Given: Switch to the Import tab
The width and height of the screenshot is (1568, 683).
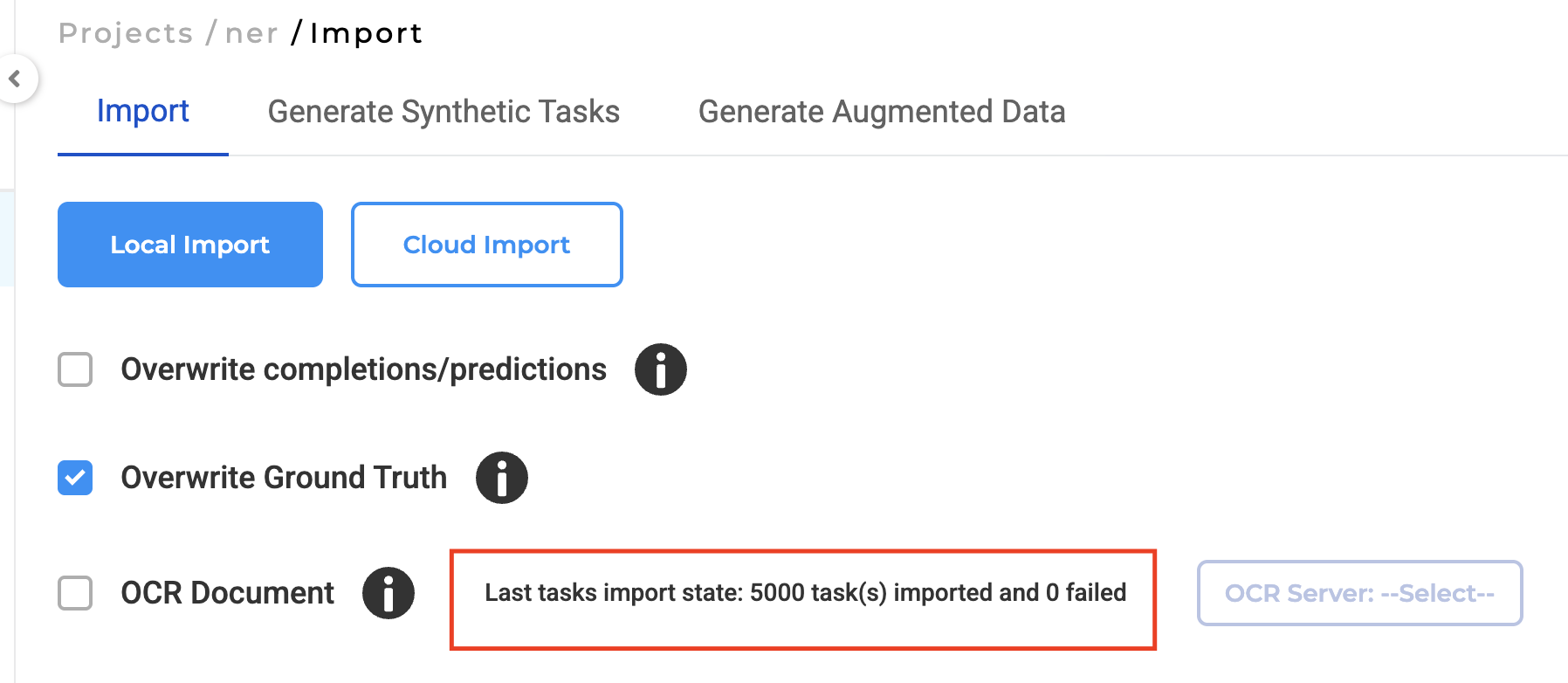Looking at the screenshot, I should (x=143, y=112).
